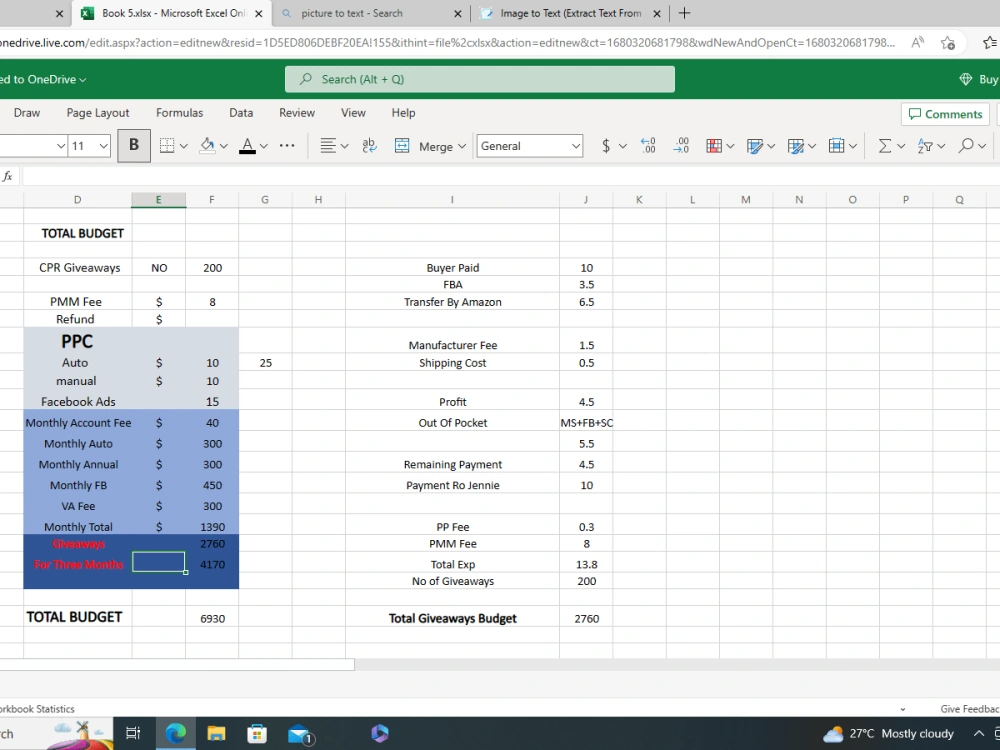1000x750 pixels.
Task: Open Task View on taskbar
Action: [x=133, y=733]
